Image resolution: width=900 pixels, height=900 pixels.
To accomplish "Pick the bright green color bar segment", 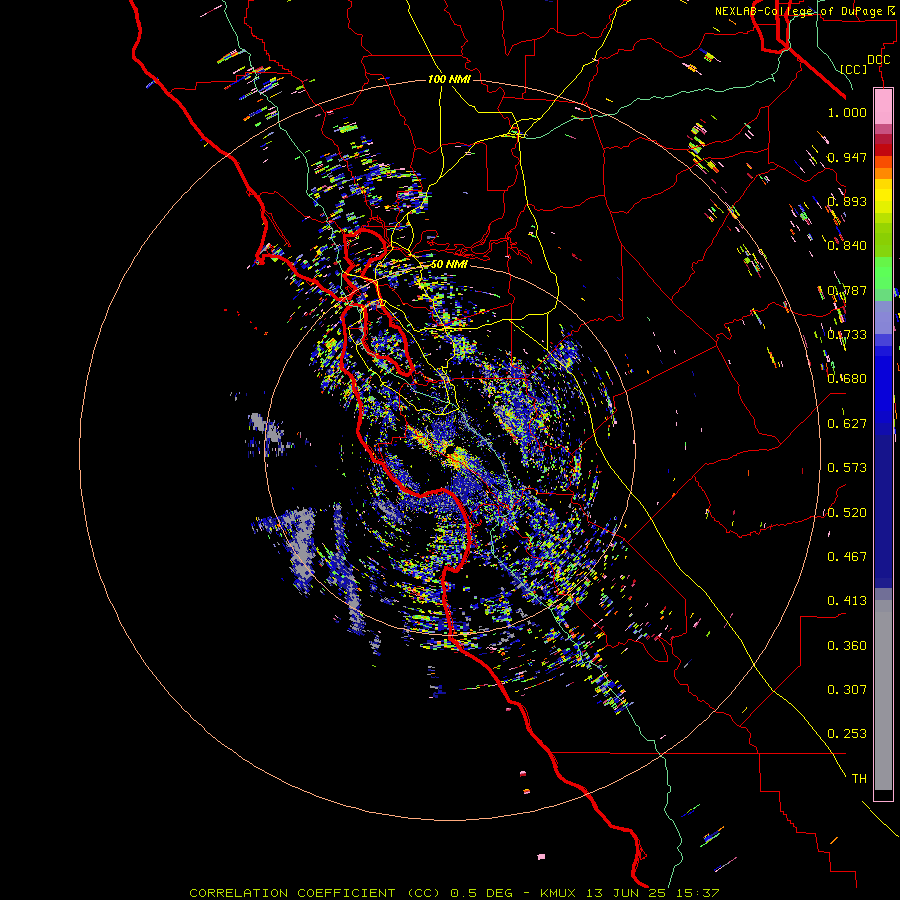I will [883, 273].
